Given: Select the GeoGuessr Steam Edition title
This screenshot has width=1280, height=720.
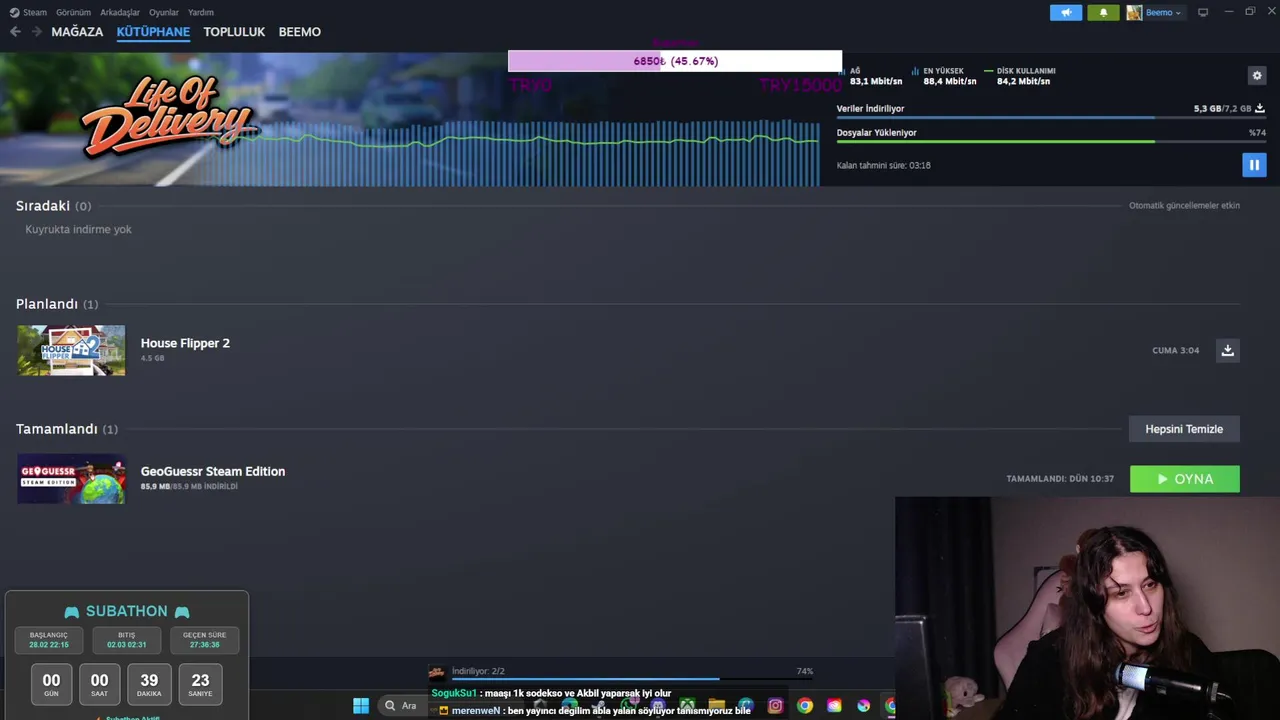Looking at the screenshot, I should tap(213, 471).
